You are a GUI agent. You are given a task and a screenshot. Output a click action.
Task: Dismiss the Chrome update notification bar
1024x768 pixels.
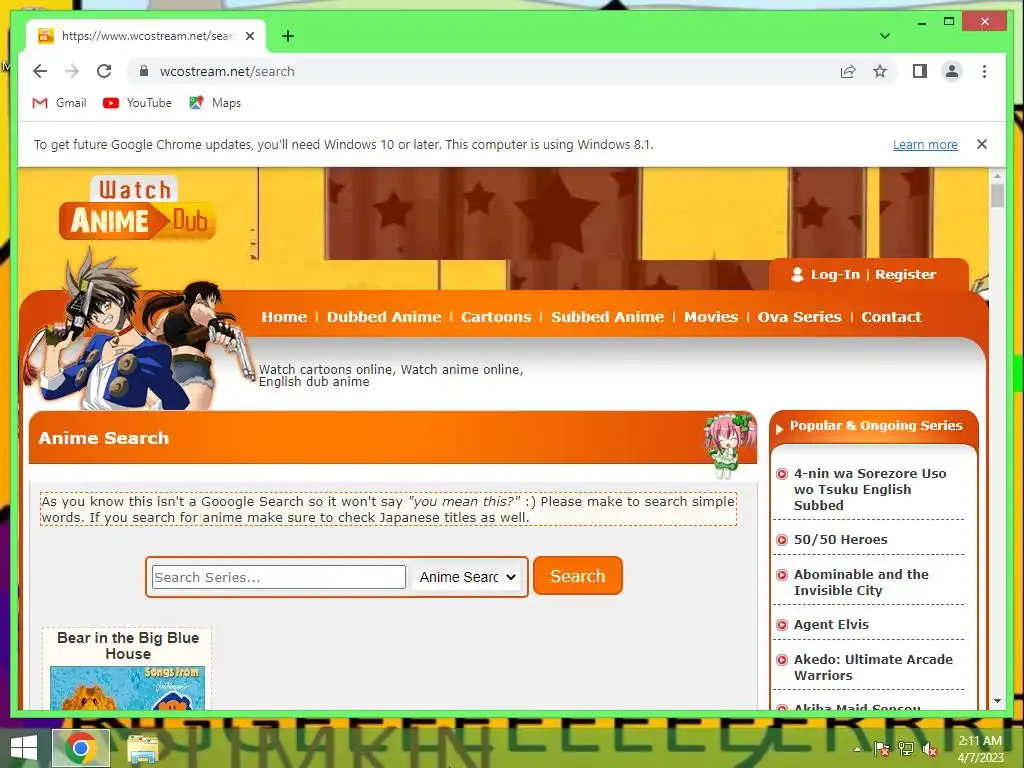click(x=982, y=144)
